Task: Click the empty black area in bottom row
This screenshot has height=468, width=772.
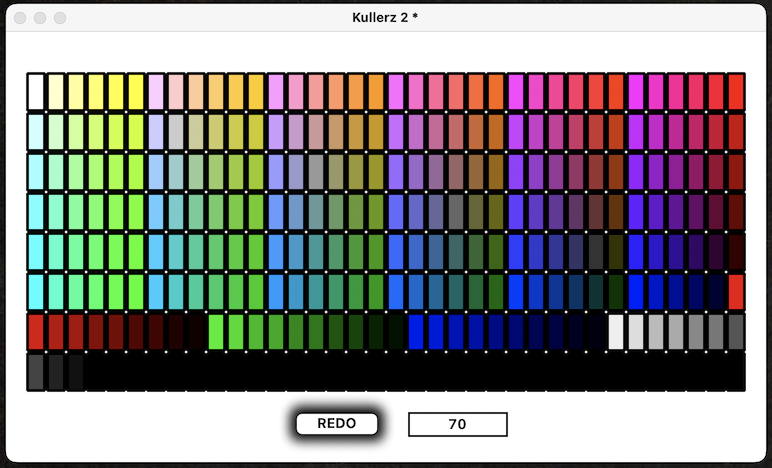Action: pos(400,372)
